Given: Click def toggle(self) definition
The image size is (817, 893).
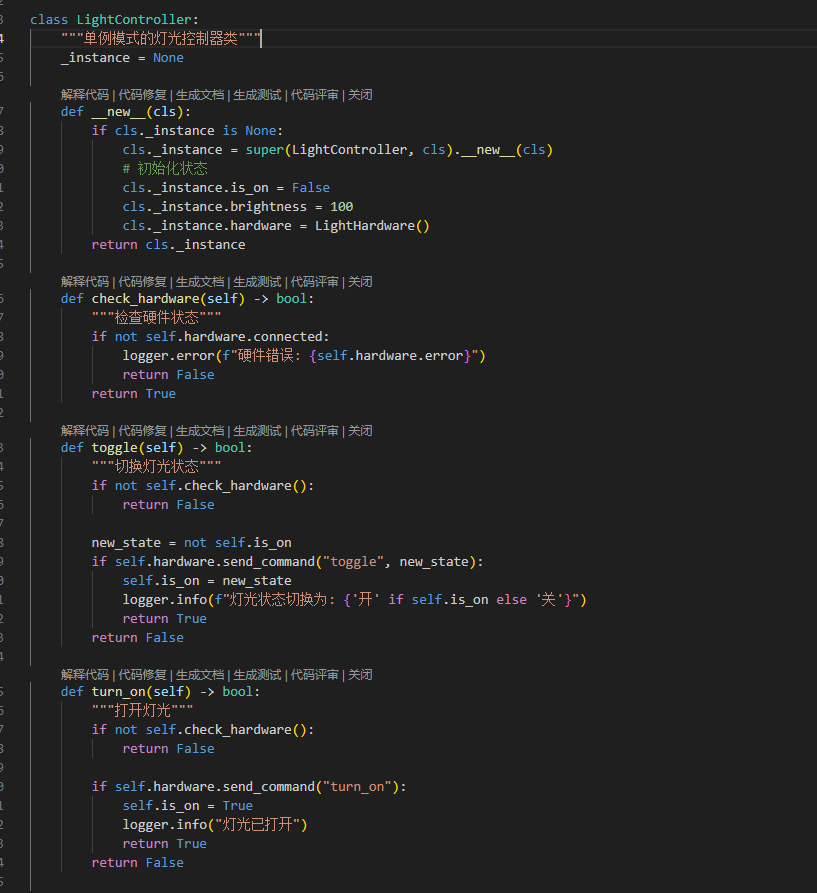Looking at the screenshot, I should 157,448.
